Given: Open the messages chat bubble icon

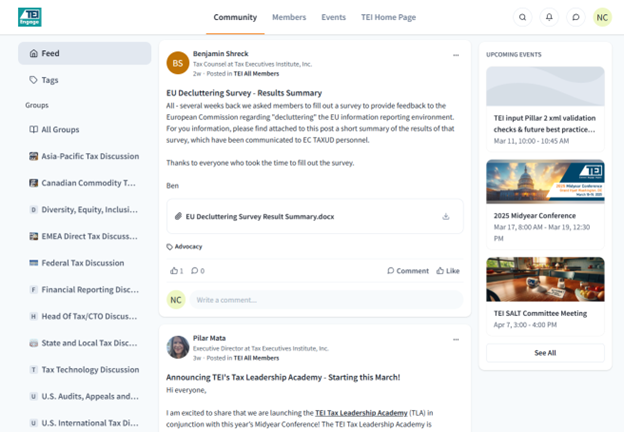Looking at the screenshot, I should [576, 17].
